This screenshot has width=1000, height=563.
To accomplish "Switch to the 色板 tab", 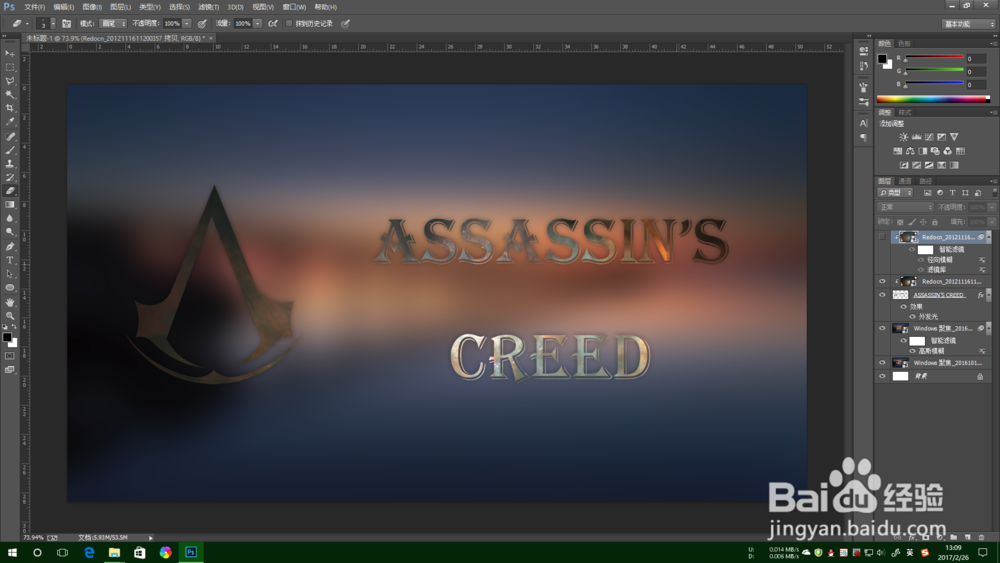I will 904,43.
